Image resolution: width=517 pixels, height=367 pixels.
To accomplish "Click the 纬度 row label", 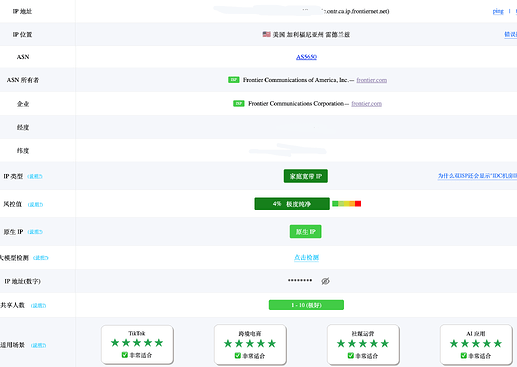I will pyautogui.click(x=23, y=151).
